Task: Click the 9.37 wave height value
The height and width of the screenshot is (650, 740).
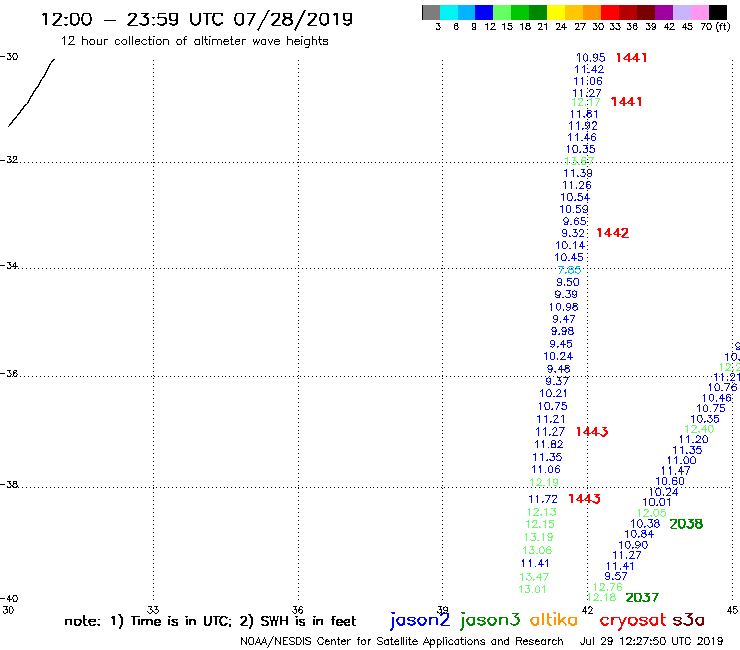Action: (557, 381)
